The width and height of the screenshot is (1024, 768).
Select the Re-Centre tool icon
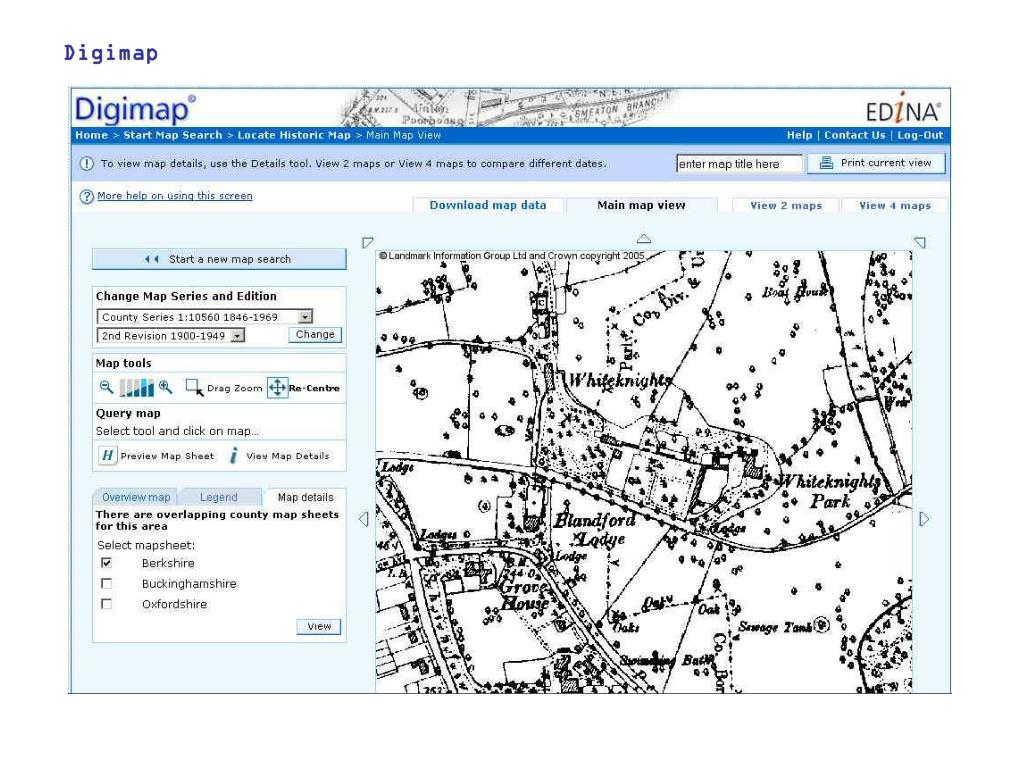click(277, 387)
